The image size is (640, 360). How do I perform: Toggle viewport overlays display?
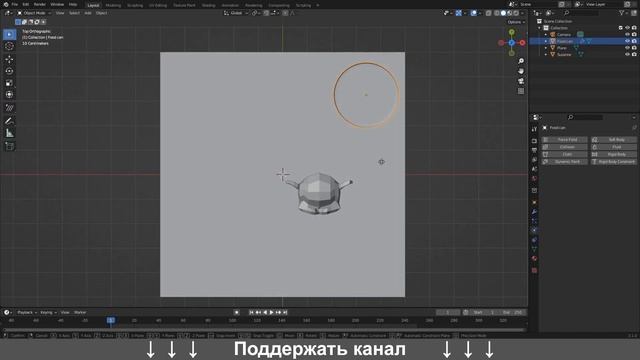click(473, 13)
